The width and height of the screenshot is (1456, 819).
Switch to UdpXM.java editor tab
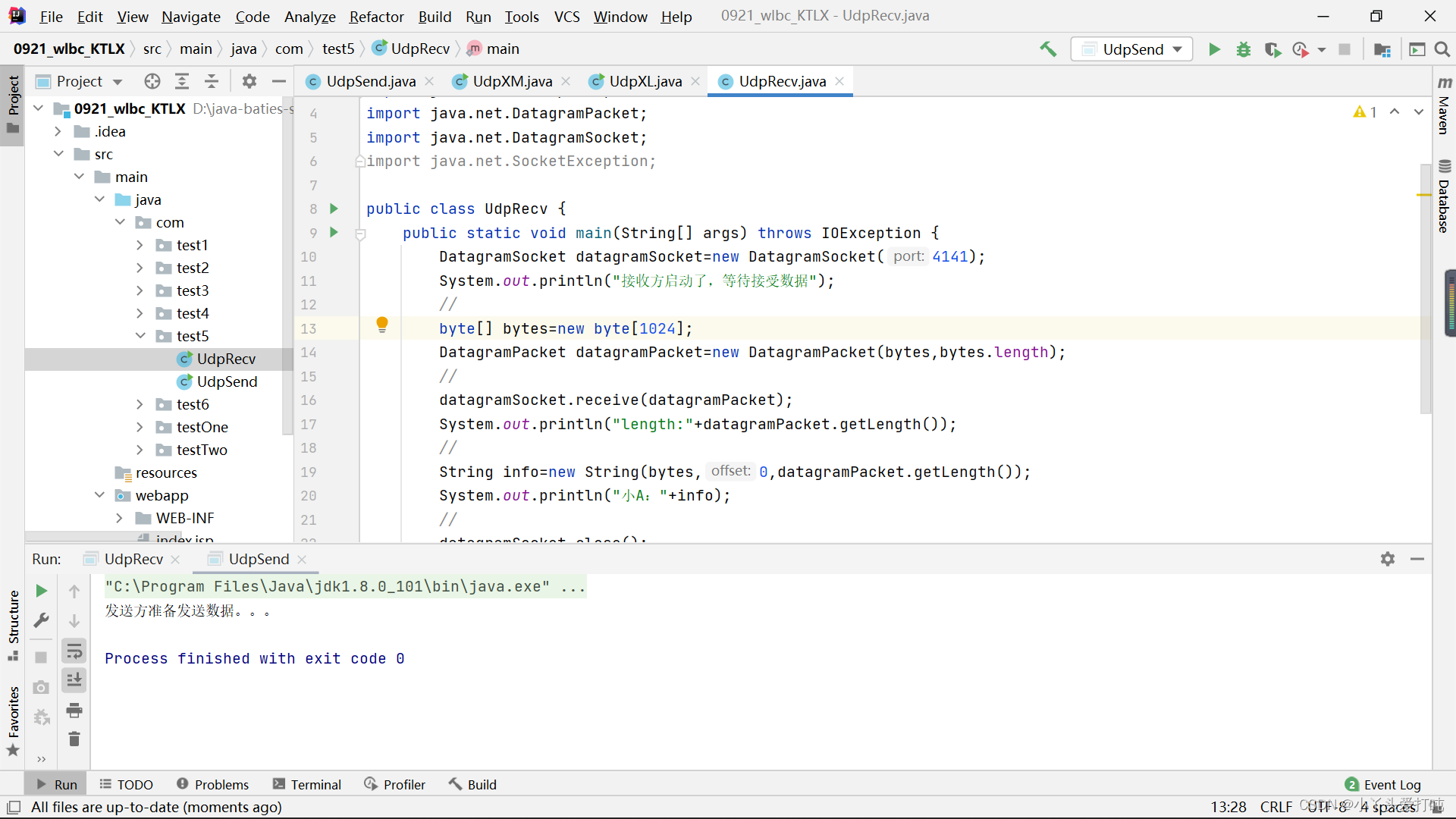(513, 81)
